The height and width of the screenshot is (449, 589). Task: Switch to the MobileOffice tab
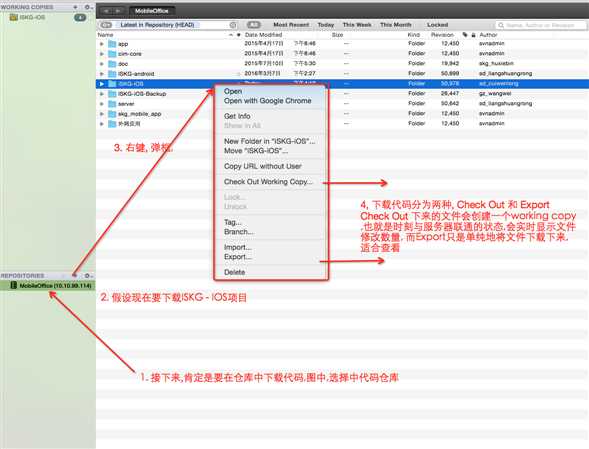152,11
